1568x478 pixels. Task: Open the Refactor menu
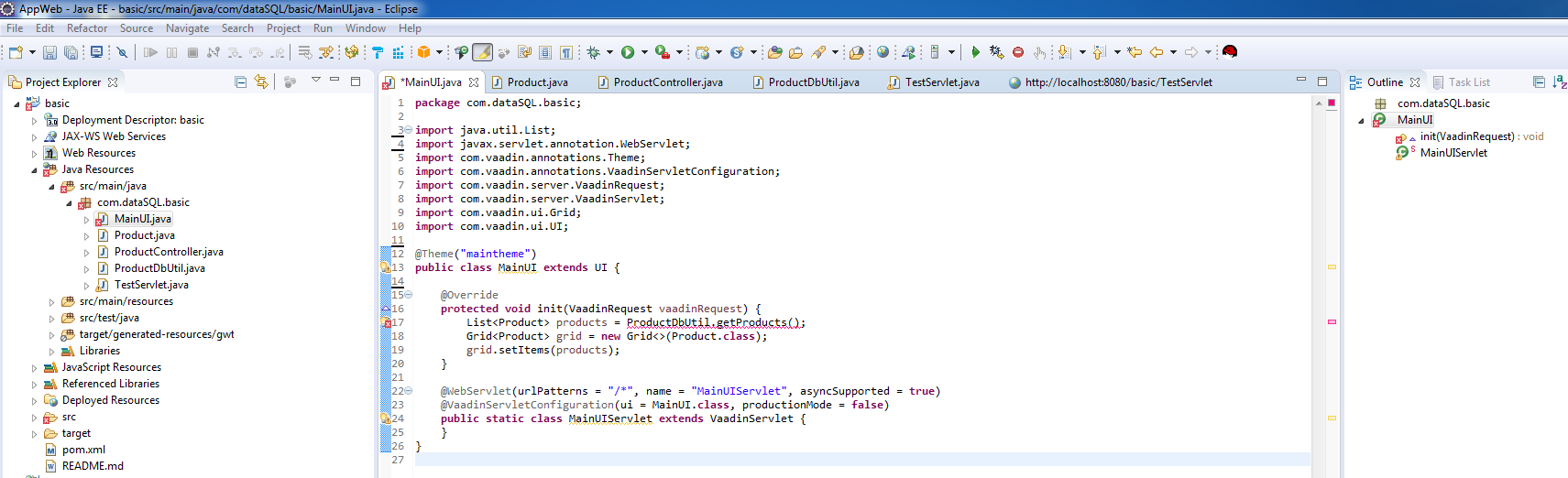click(86, 28)
